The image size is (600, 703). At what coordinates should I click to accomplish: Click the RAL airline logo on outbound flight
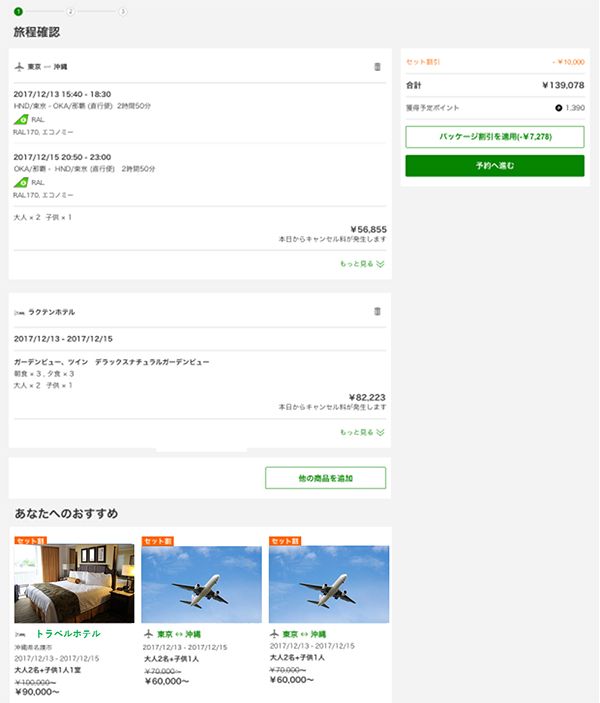(21, 119)
